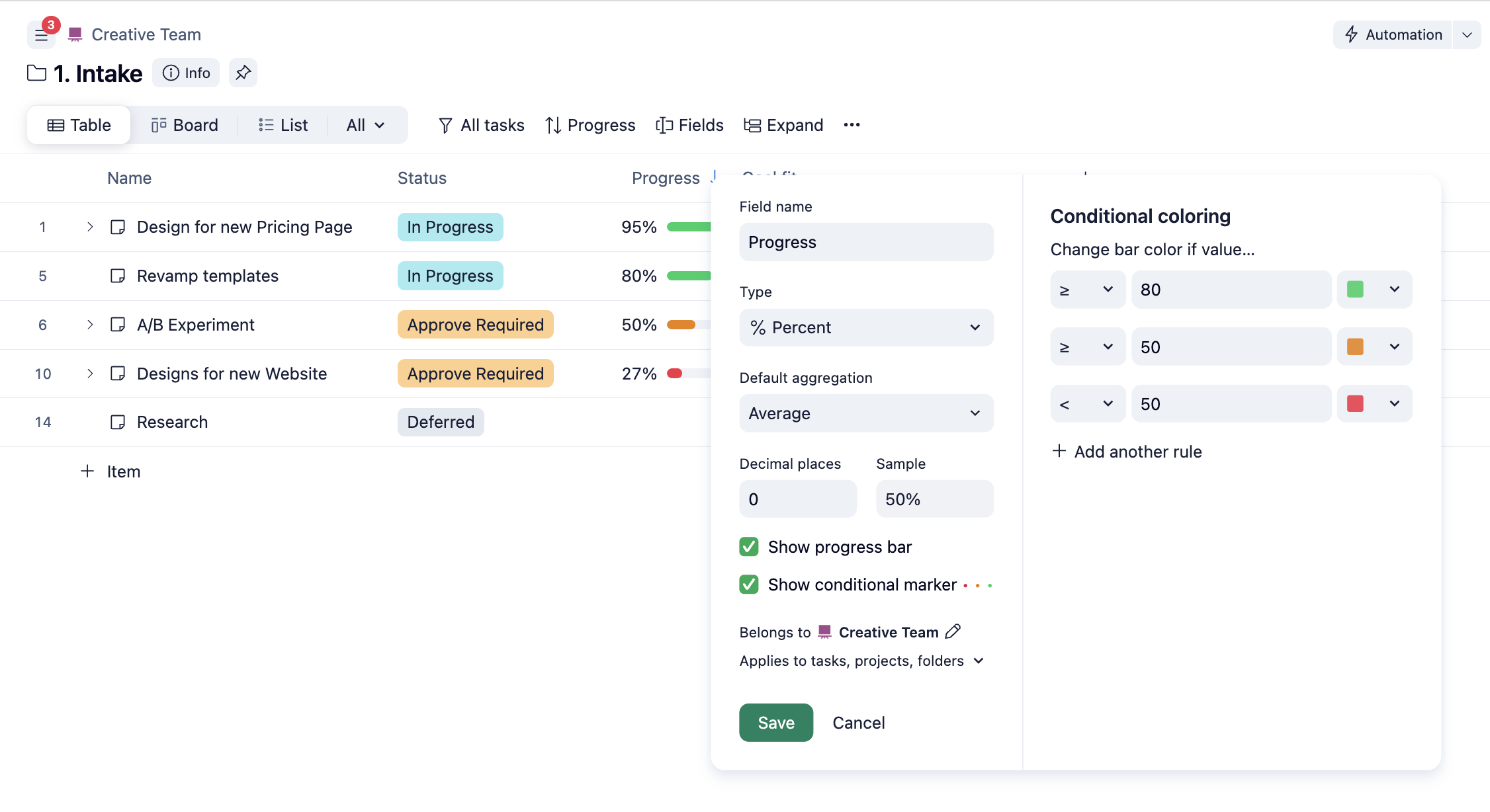
Task: Open the three-dots more options menu
Action: click(x=852, y=125)
